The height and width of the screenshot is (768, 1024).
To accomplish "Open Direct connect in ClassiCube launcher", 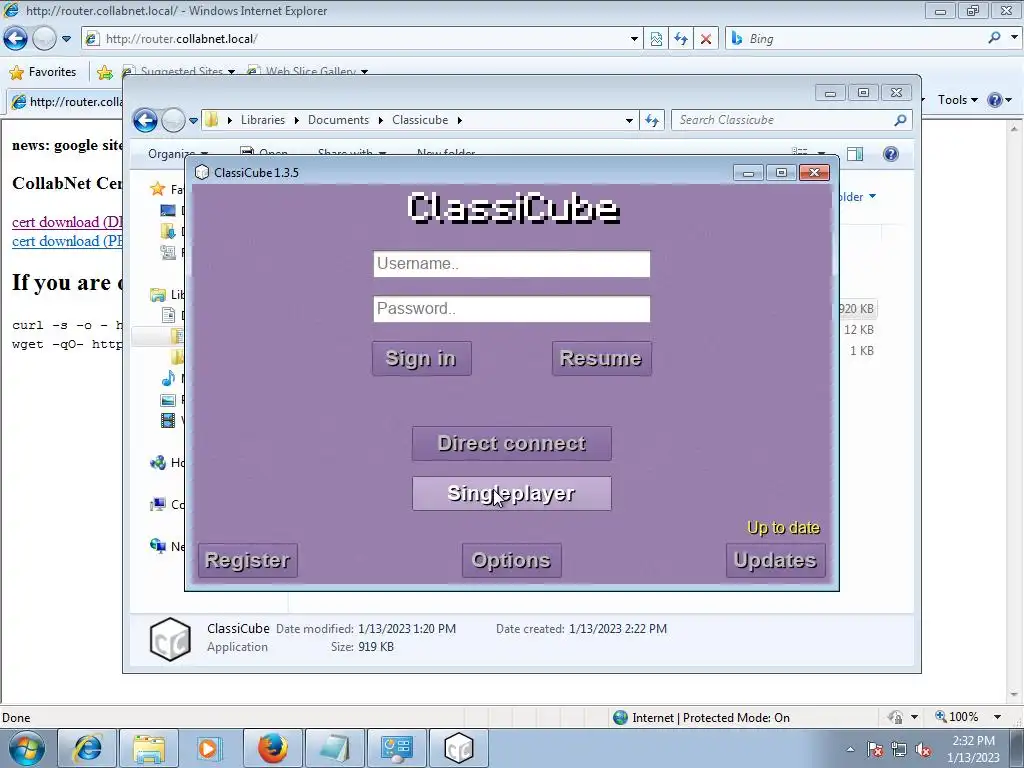I will 511,443.
